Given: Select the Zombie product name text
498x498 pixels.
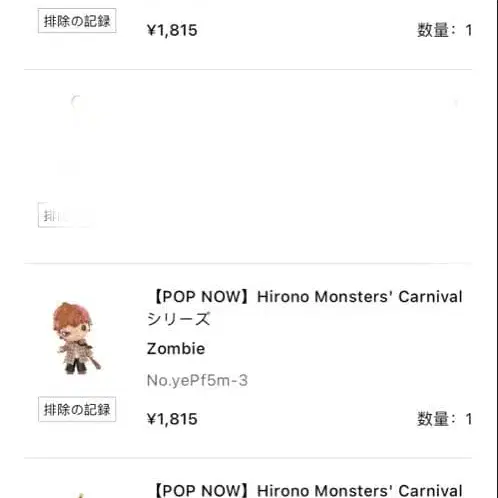Looking at the screenshot, I should (x=176, y=349).
